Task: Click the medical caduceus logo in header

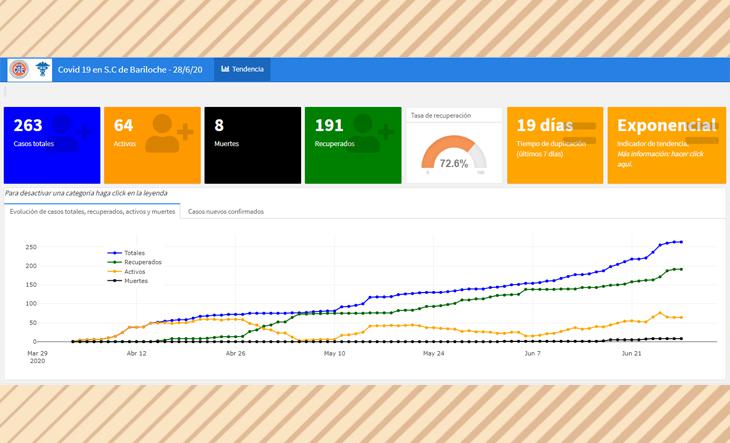Action: [x=42, y=69]
